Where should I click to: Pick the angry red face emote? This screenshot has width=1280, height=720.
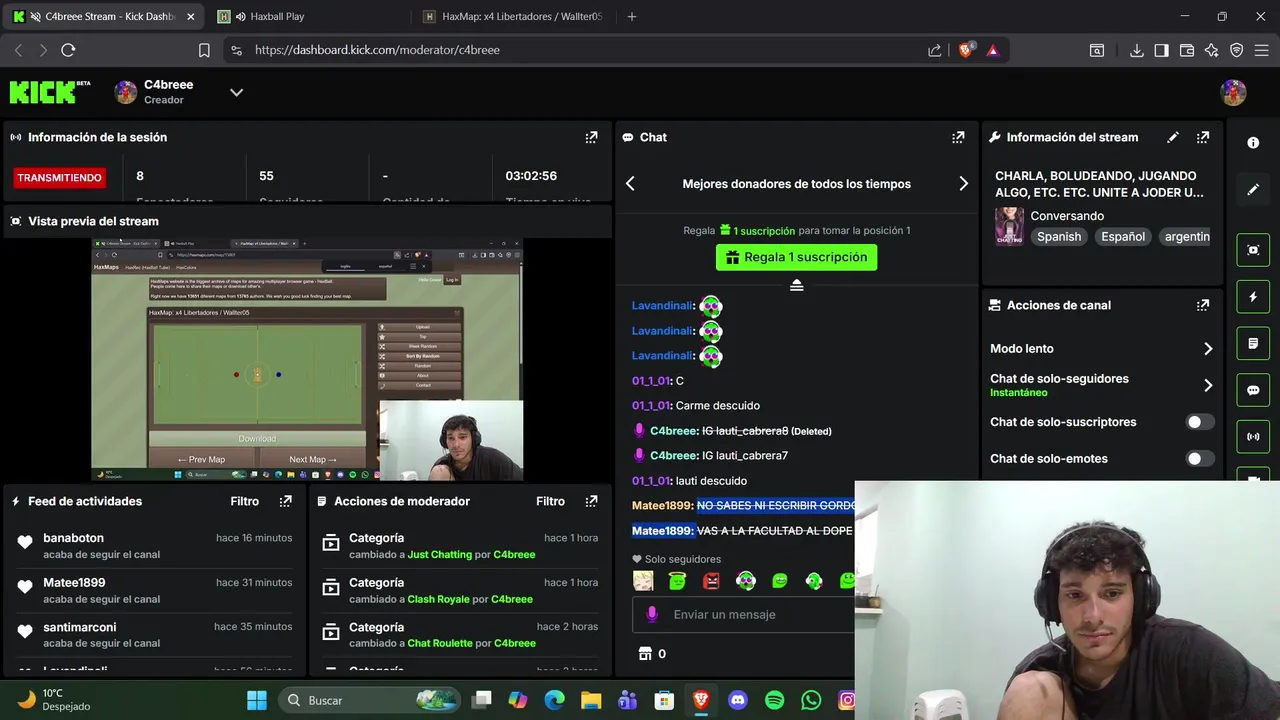711,580
